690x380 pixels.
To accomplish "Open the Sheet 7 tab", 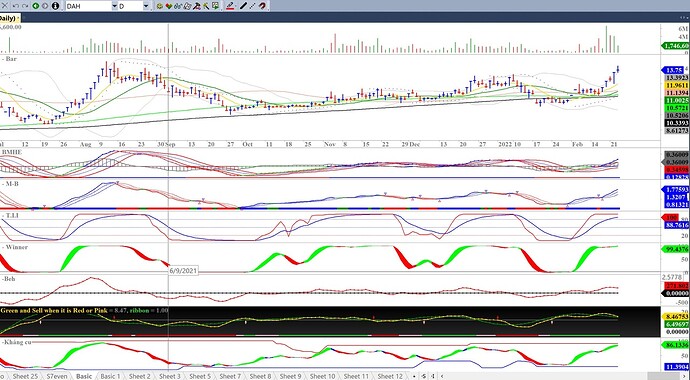I will click(x=230, y=376).
